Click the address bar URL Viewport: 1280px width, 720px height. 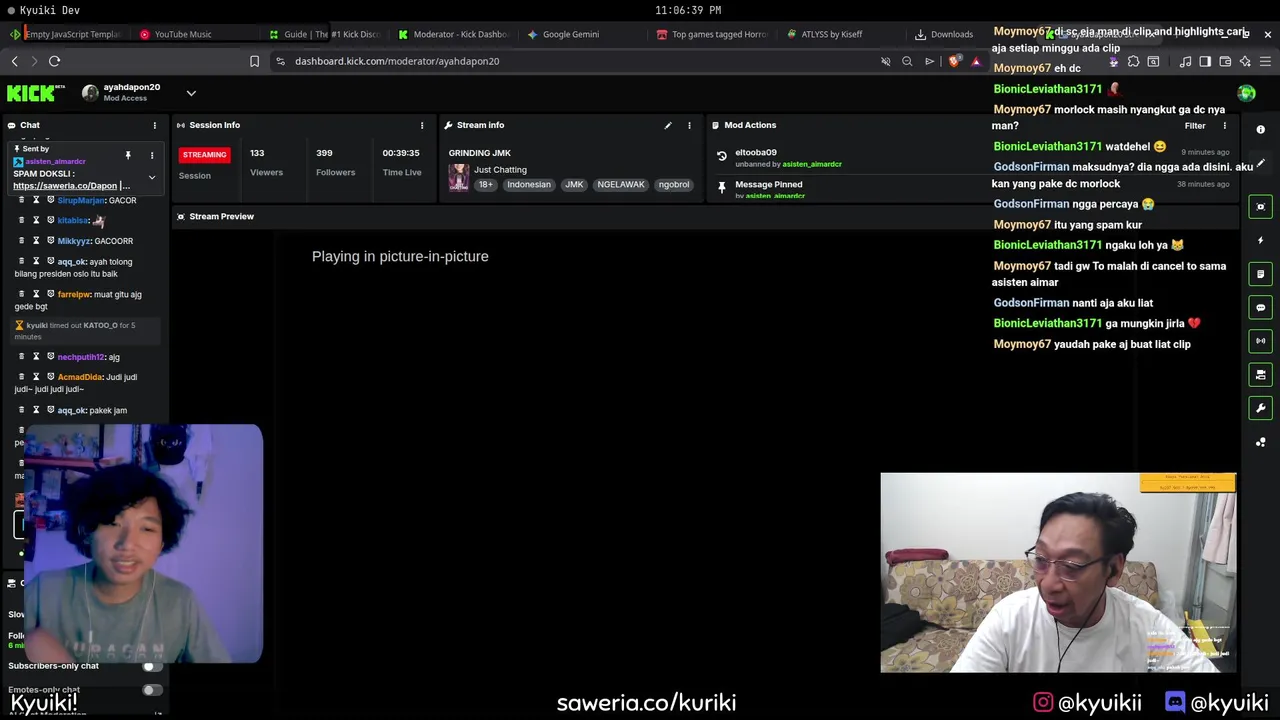397,61
